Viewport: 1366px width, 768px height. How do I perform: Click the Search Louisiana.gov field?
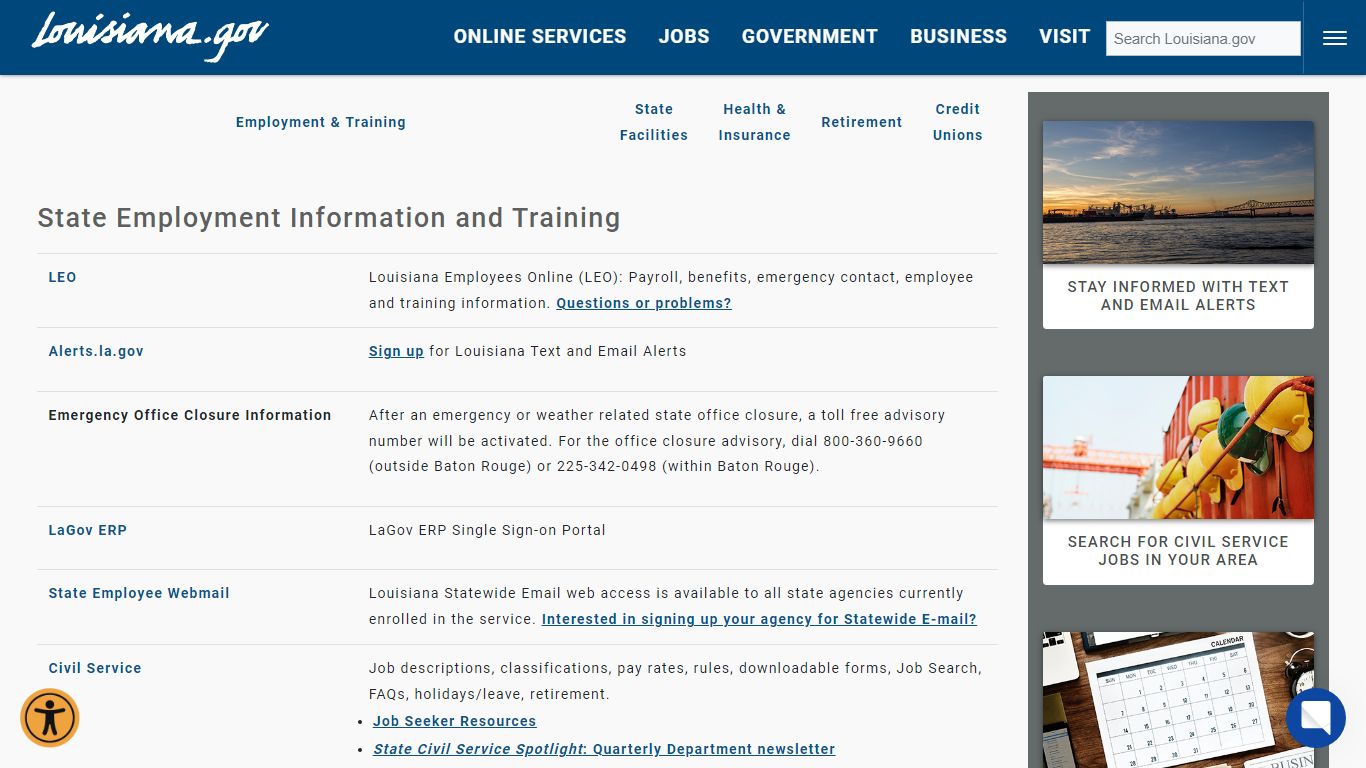[x=1202, y=38]
